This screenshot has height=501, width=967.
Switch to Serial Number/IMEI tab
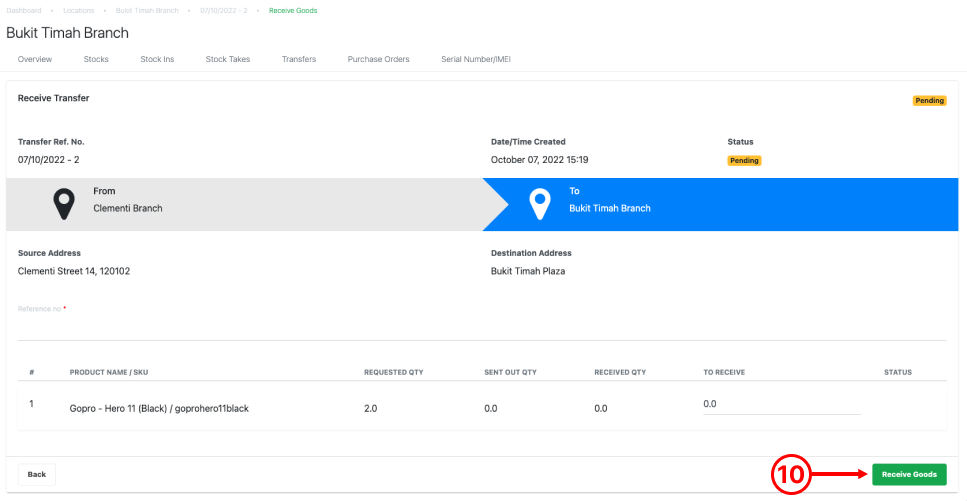(x=476, y=59)
